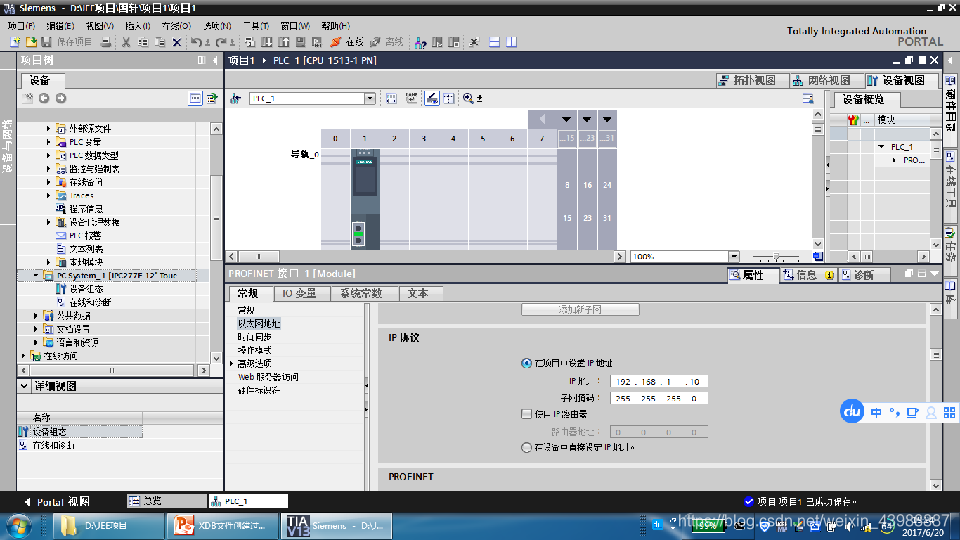960x540 pixels.
Task: Click the add new subnet button
Action: point(580,310)
